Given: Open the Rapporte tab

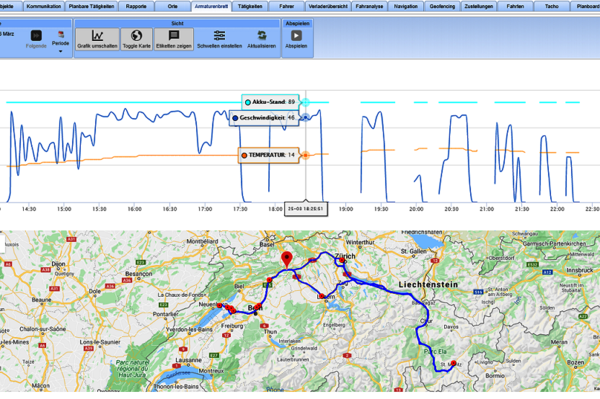Looking at the screenshot, I should [x=136, y=6].
